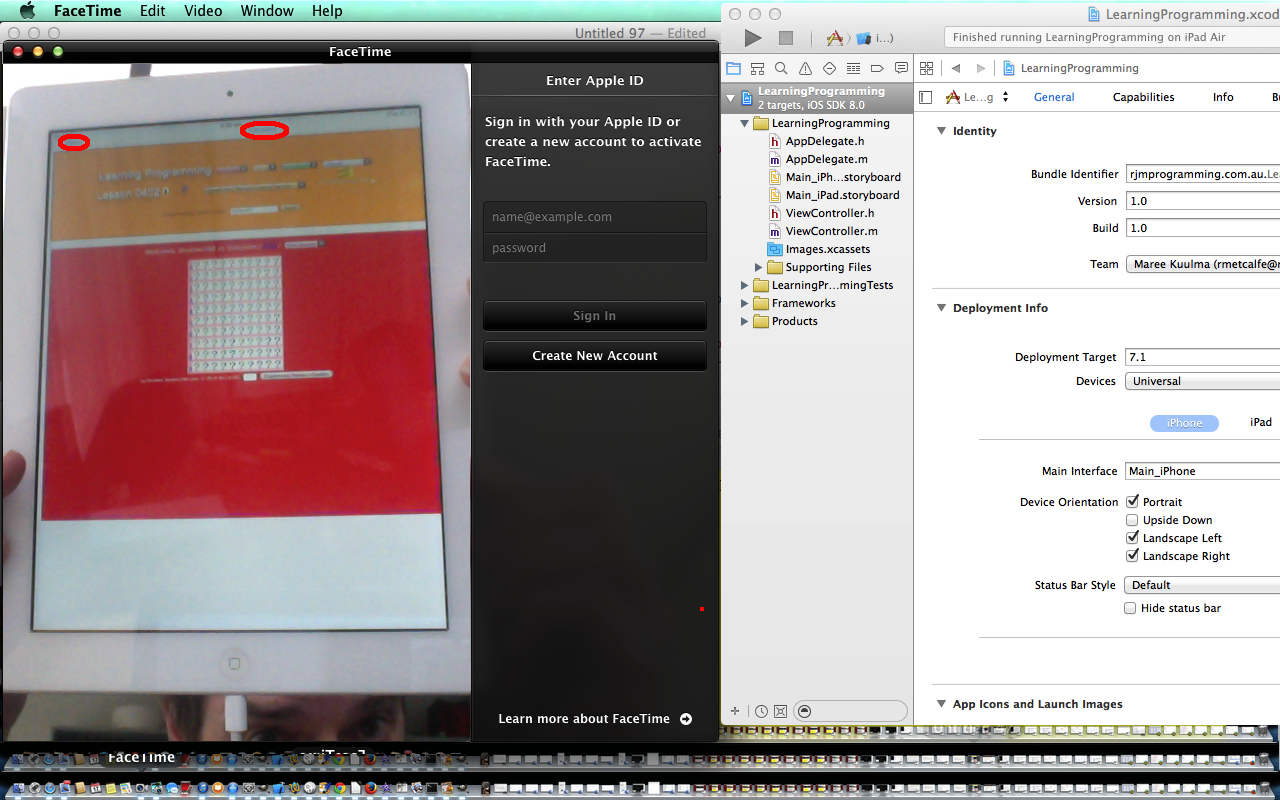Select AppDelegate.h in the navigator
Image resolution: width=1280 pixels, height=800 pixels.
click(x=816, y=141)
